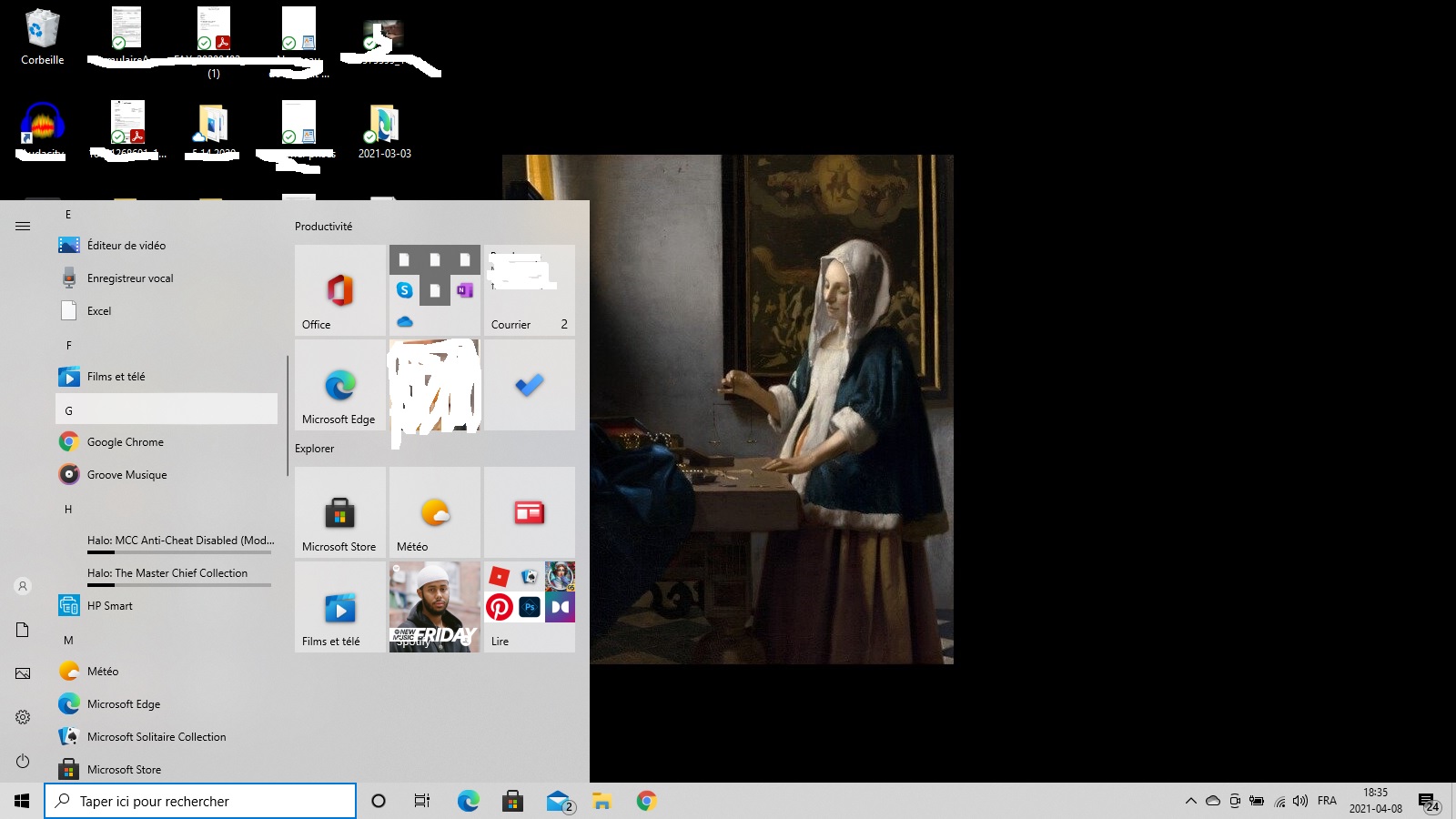This screenshot has height=819, width=1456.
Task: Select the Audacity desktop shortcut
Action: coord(42,130)
